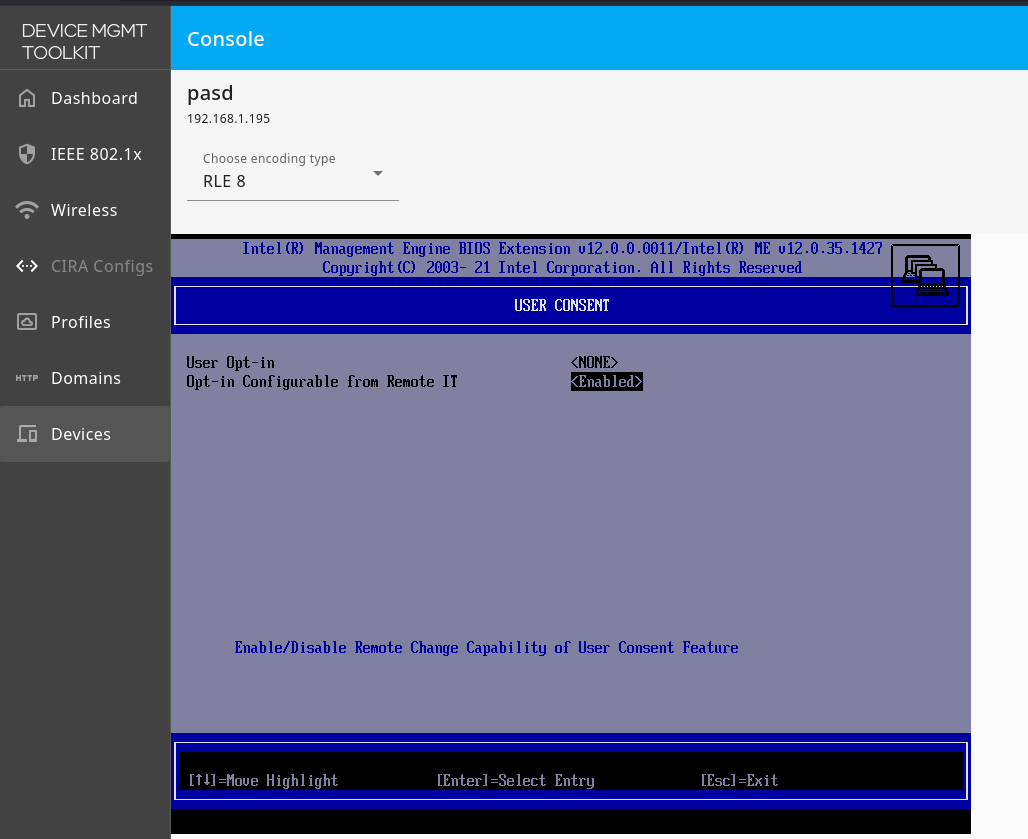Select the RLE 8 encoding value
The image size is (1028, 839).
[225, 181]
